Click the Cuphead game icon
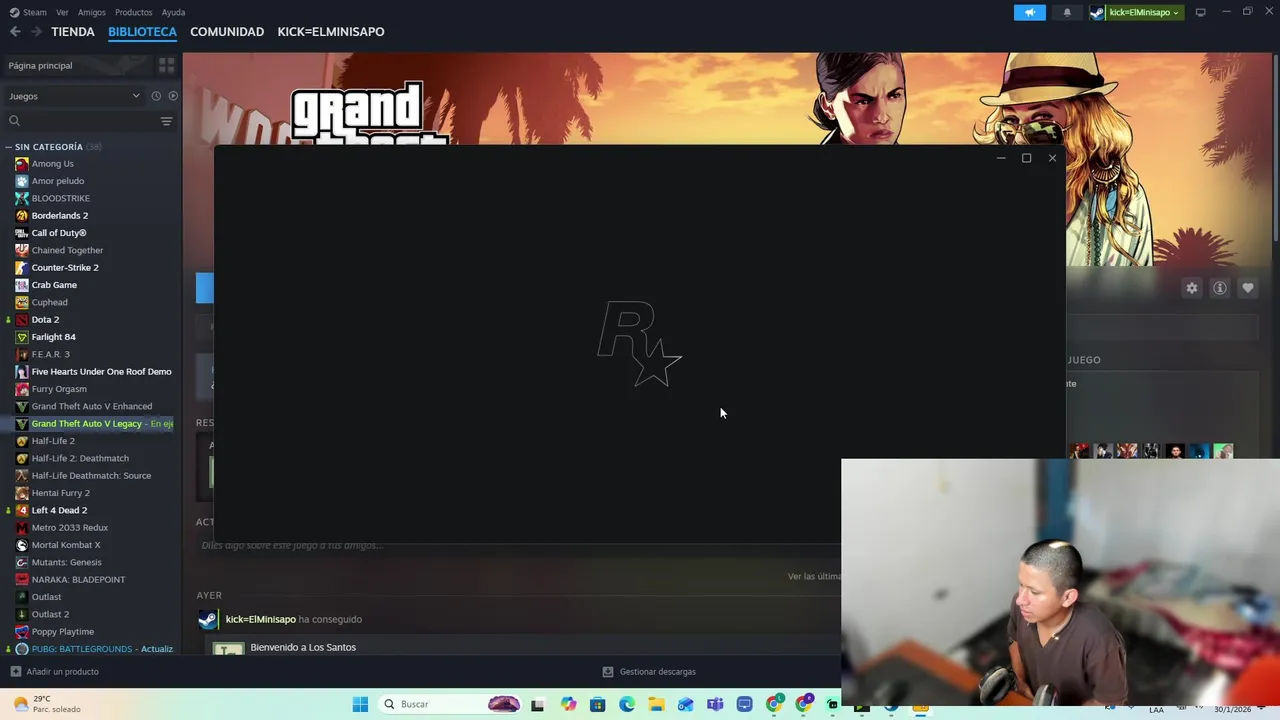Screen dimensions: 1280x720 [22, 302]
